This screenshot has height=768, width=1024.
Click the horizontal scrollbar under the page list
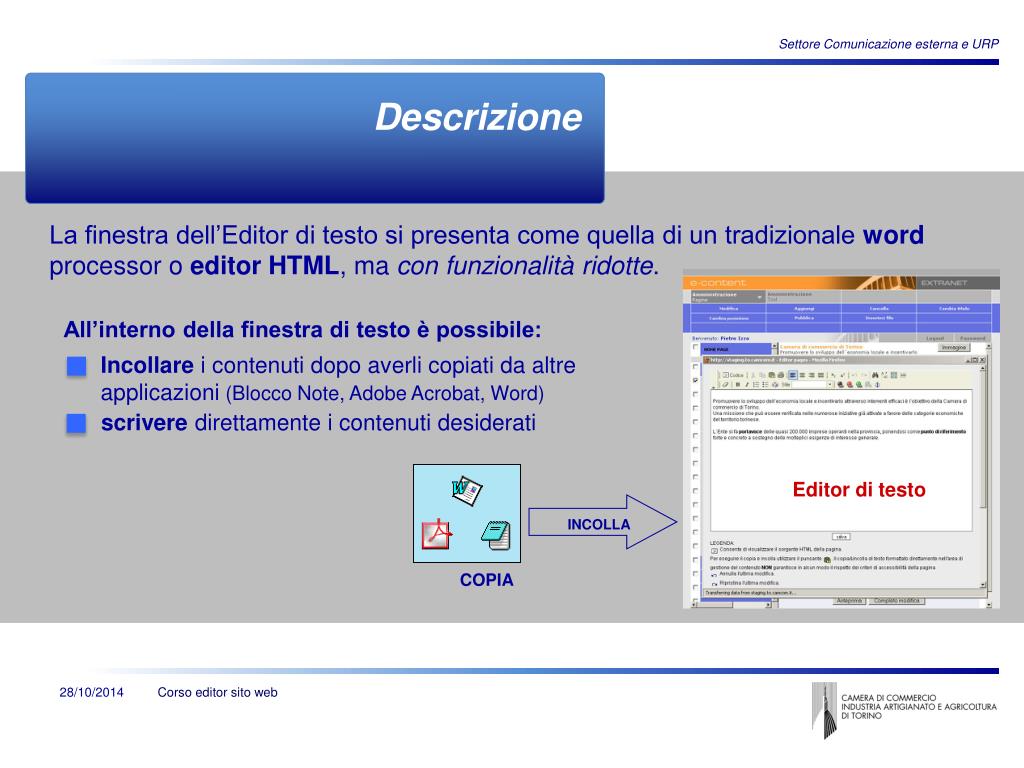pos(731,605)
